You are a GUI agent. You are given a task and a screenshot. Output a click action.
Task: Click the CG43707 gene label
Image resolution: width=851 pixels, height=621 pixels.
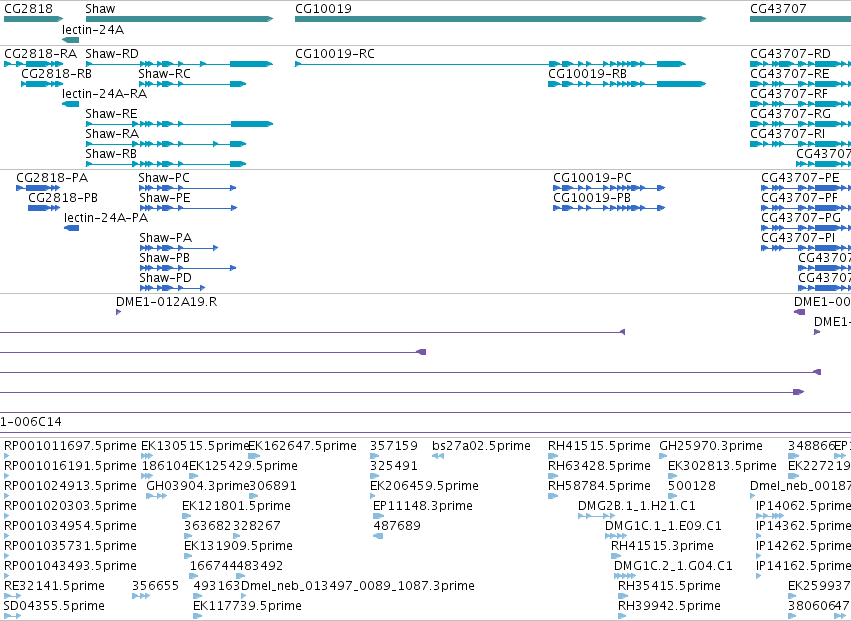[778, 9]
